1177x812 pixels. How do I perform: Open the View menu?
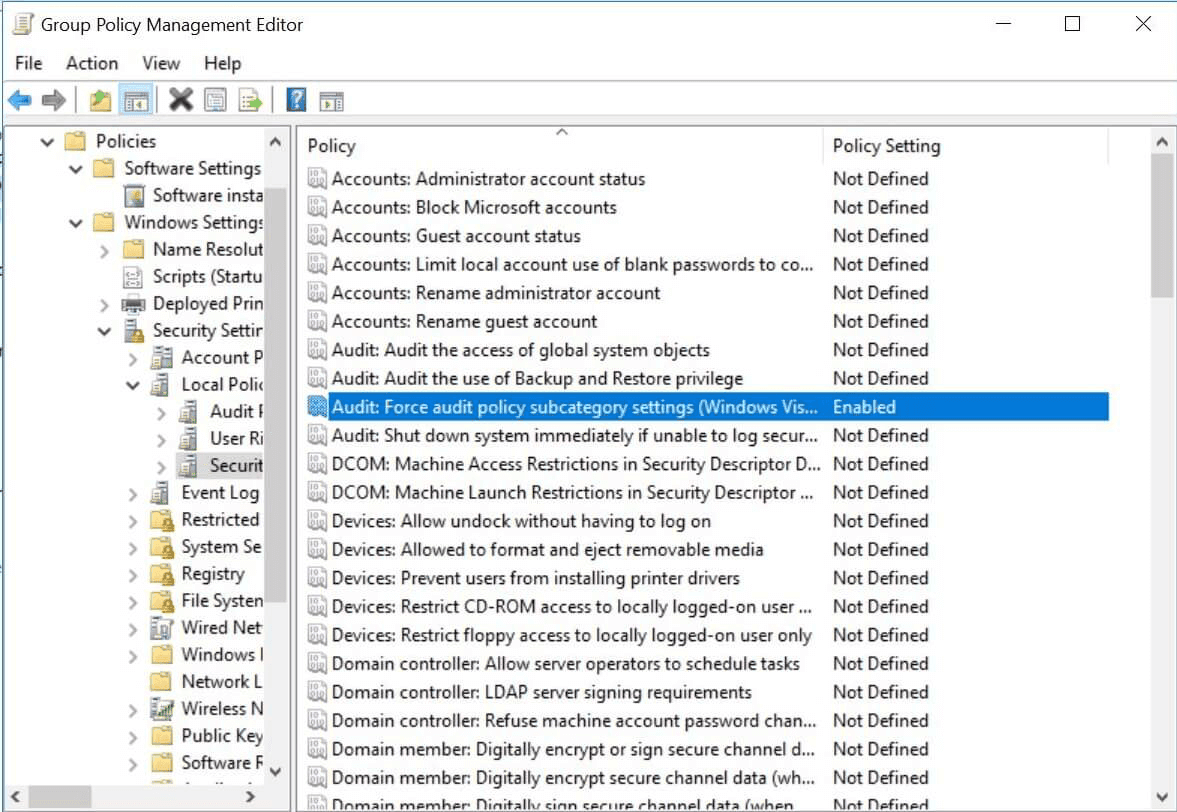(x=161, y=63)
